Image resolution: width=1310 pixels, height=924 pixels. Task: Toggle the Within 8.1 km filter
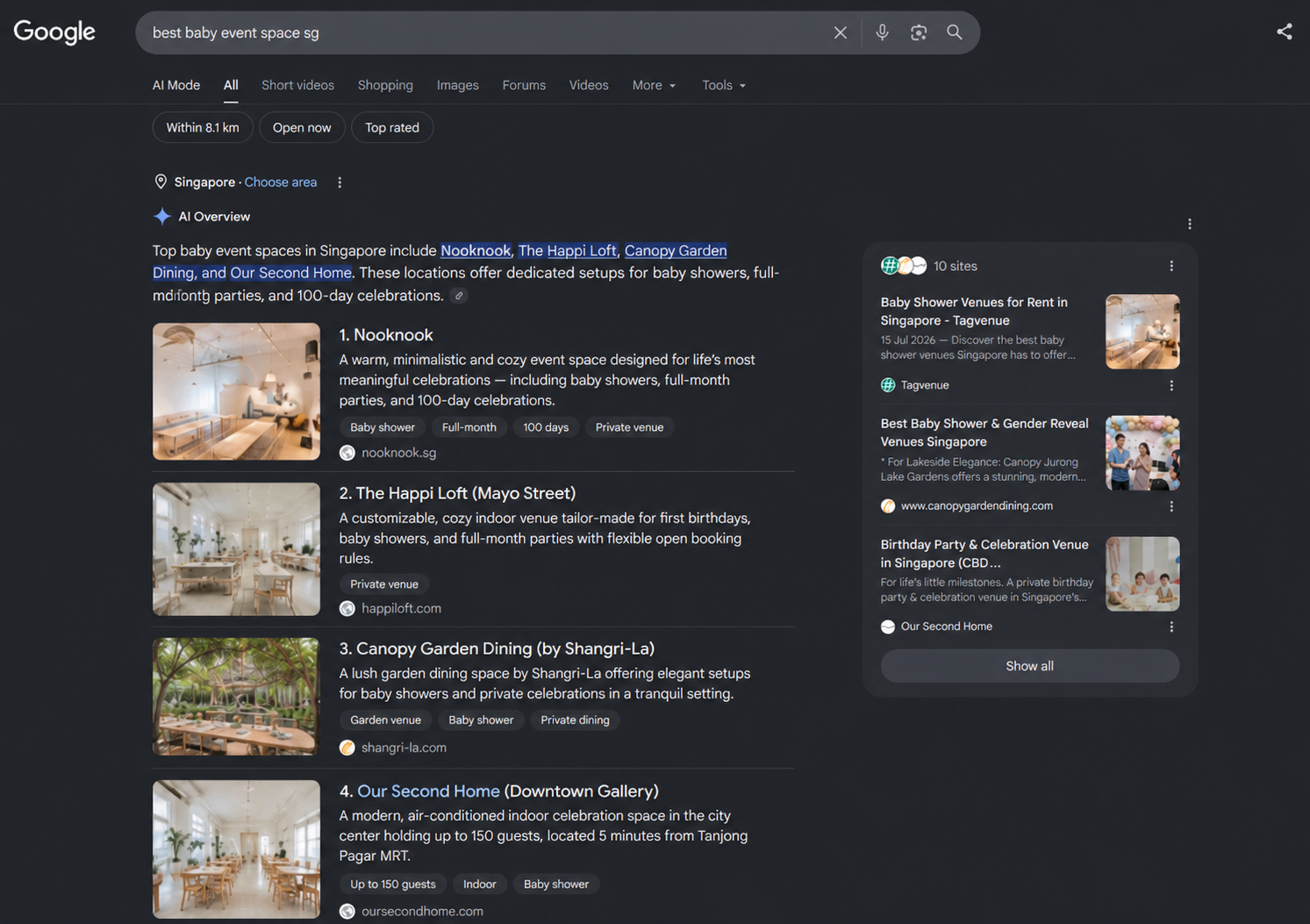point(203,127)
